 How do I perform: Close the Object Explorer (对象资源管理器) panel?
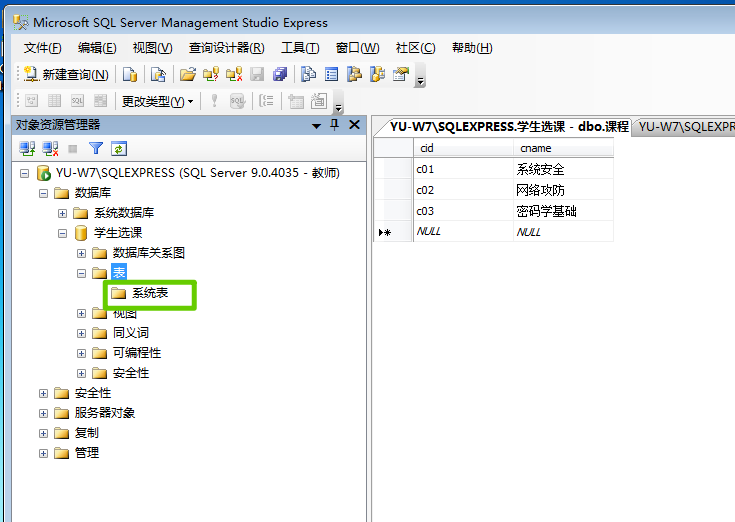coord(354,125)
